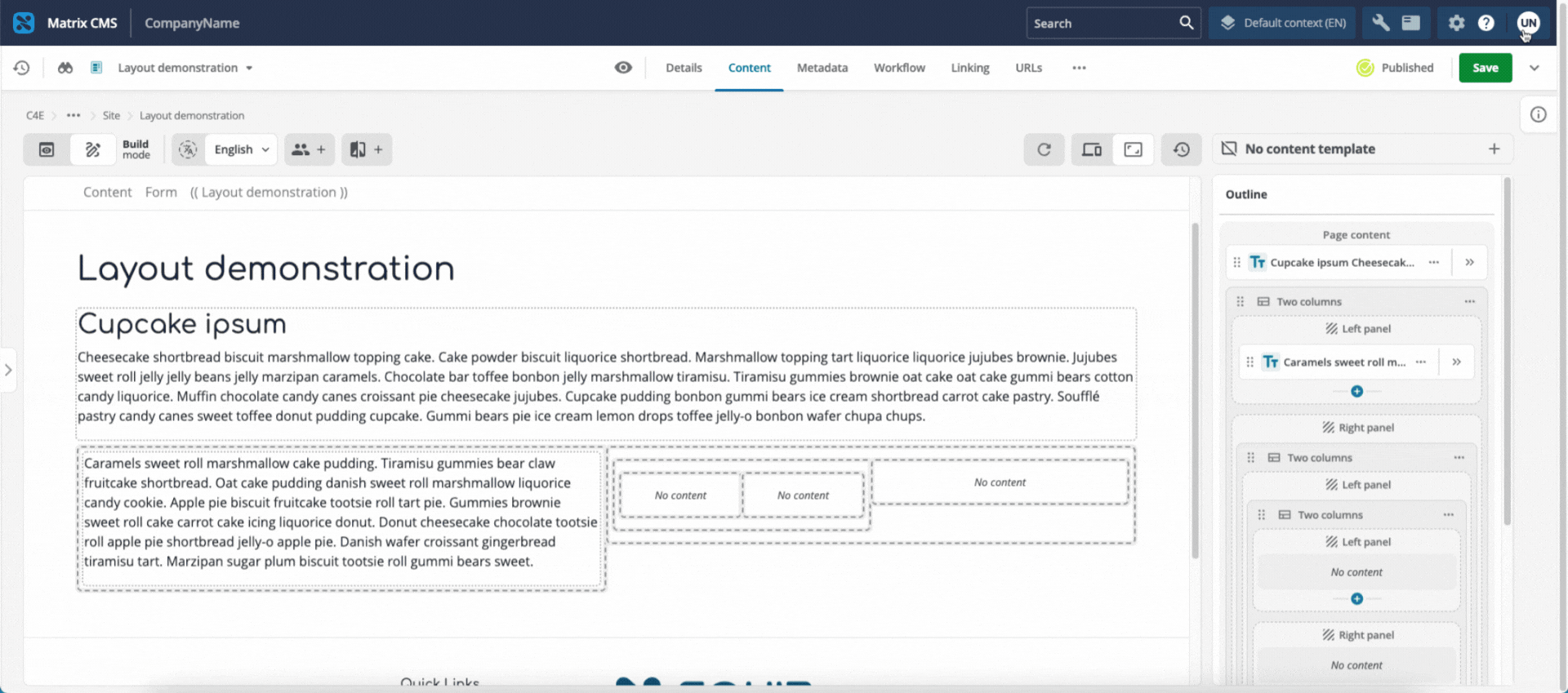The width and height of the screenshot is (1568, 693).
Task: Open the search magnifier icon
Action: coord(1186,23)
